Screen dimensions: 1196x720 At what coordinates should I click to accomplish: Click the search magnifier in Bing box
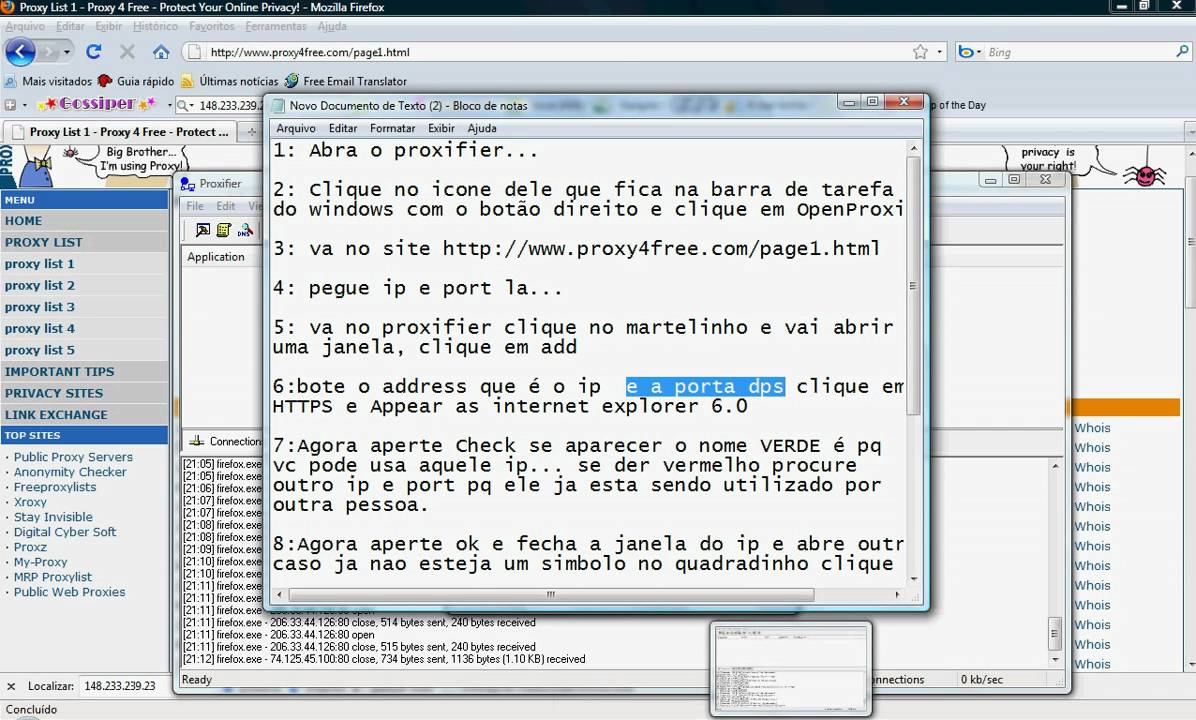pyautogui.click(x=1182, y=52)
